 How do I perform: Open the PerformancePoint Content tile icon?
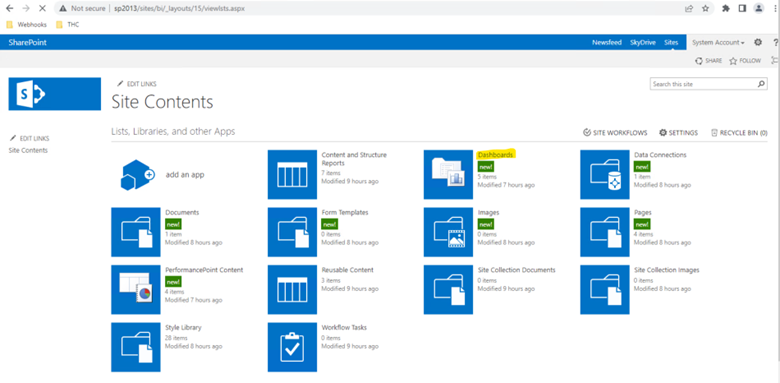[x=136, y=289]
